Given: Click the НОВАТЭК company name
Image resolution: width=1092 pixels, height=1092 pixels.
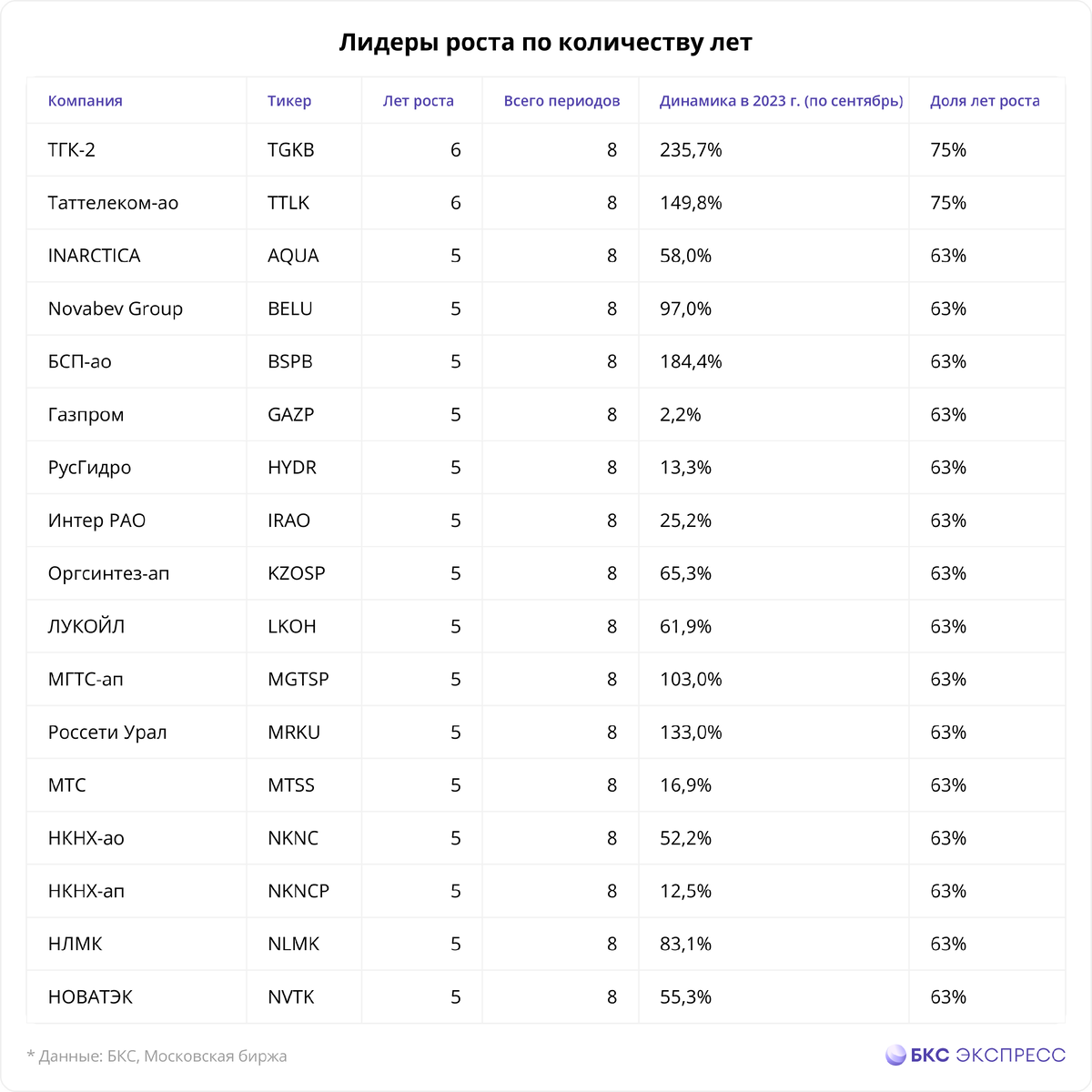Looking at the screenshot, I should point(91,996).
